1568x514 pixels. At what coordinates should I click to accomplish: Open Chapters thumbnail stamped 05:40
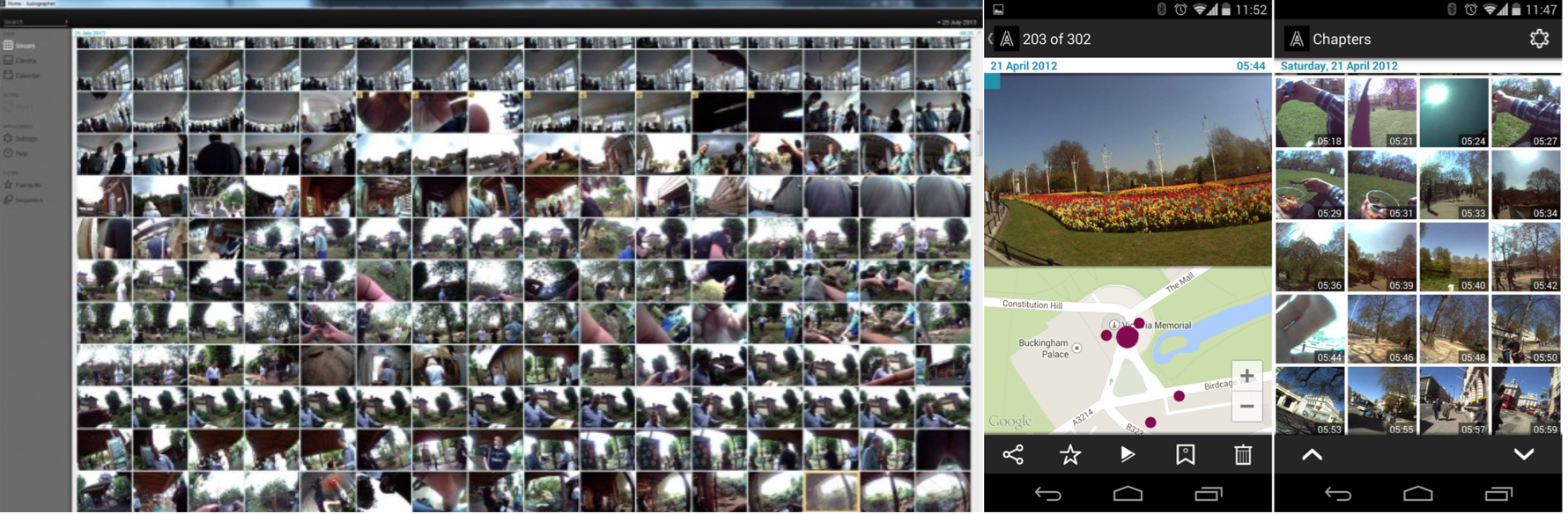tap(1454, 257)
